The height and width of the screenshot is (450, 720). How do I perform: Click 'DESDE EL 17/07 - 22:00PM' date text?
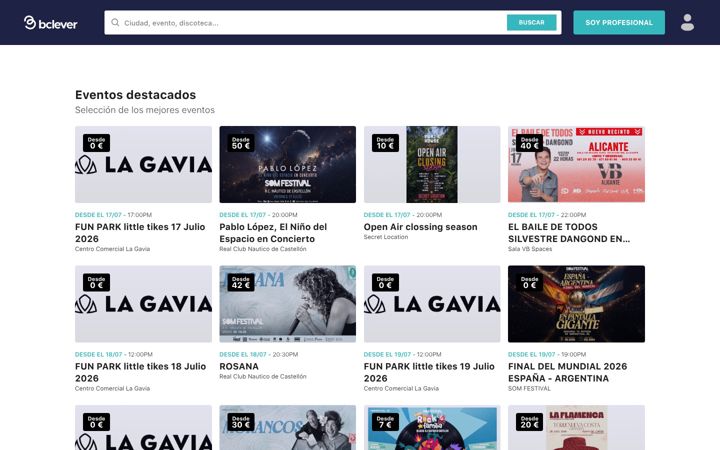(x=547, y=215)
